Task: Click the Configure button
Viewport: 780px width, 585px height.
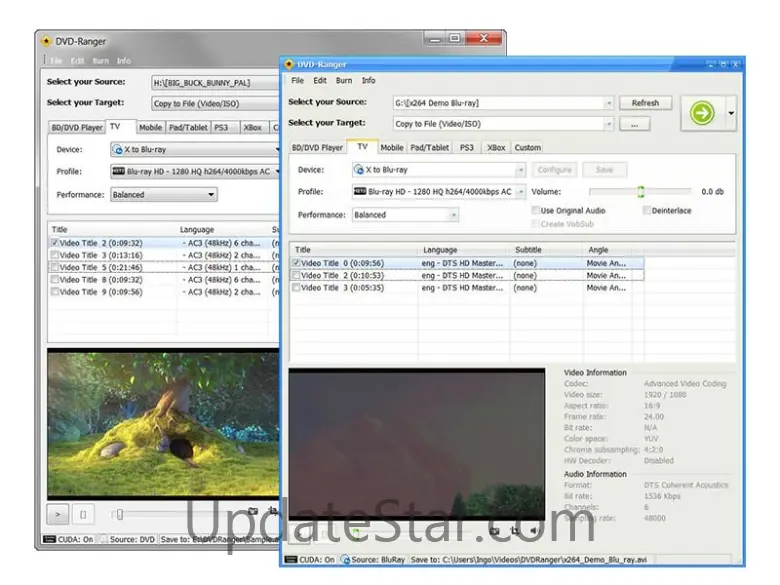Action: coord(555,170)
